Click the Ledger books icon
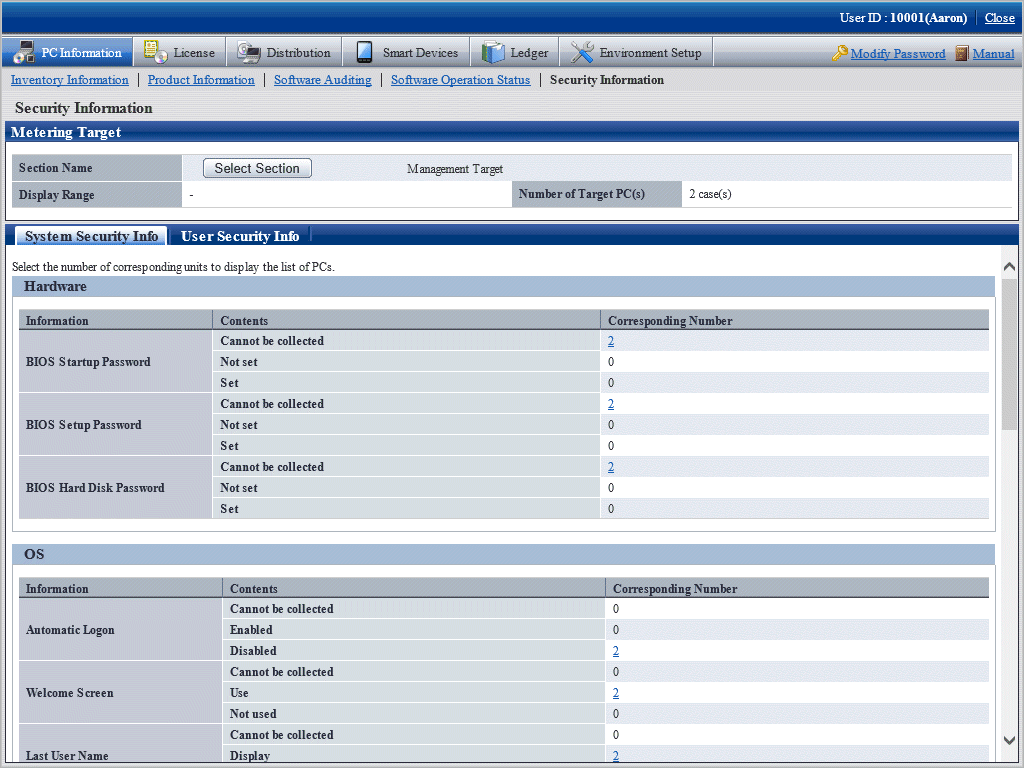Image resolution: width=1024 pixels, height=768 pixels. point(493,53)
